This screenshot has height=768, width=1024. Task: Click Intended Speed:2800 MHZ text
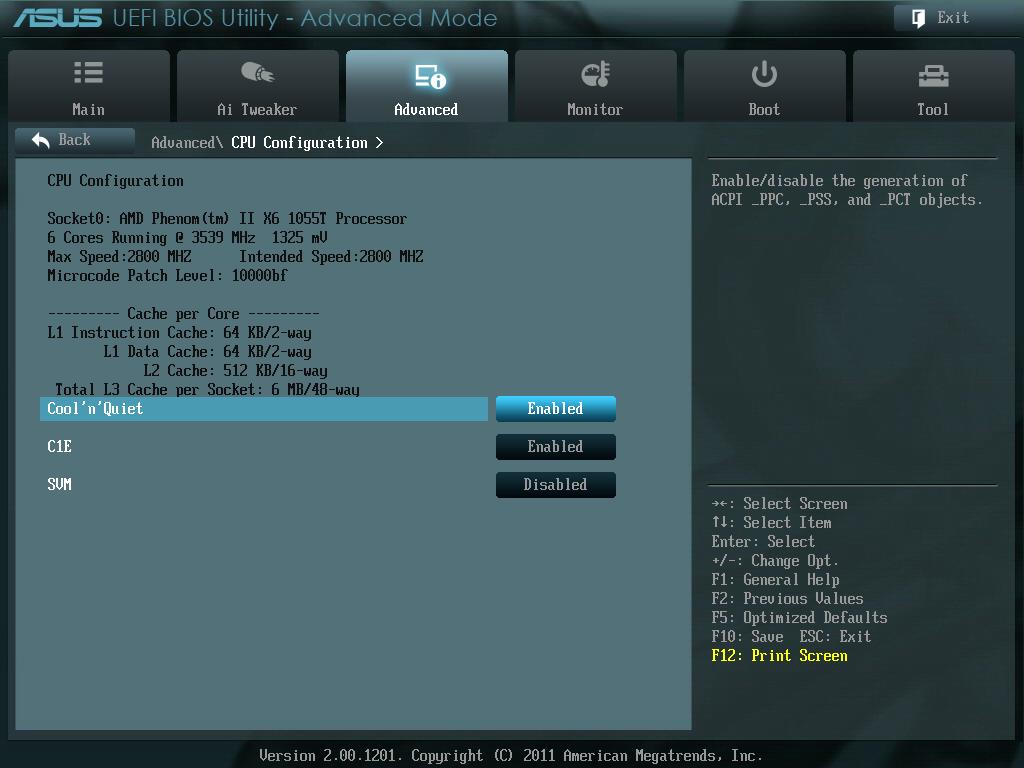point(331,257)
